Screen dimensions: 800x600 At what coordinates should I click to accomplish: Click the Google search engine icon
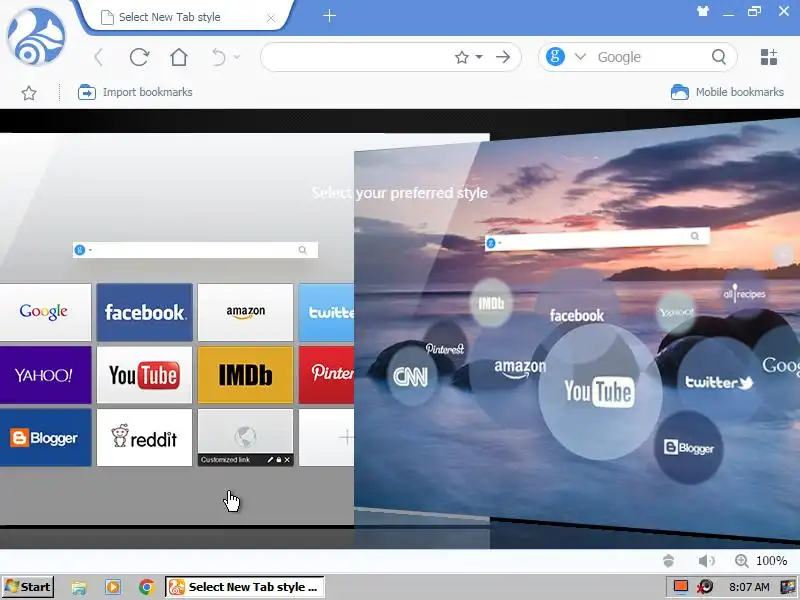click(x=555, y=56)
